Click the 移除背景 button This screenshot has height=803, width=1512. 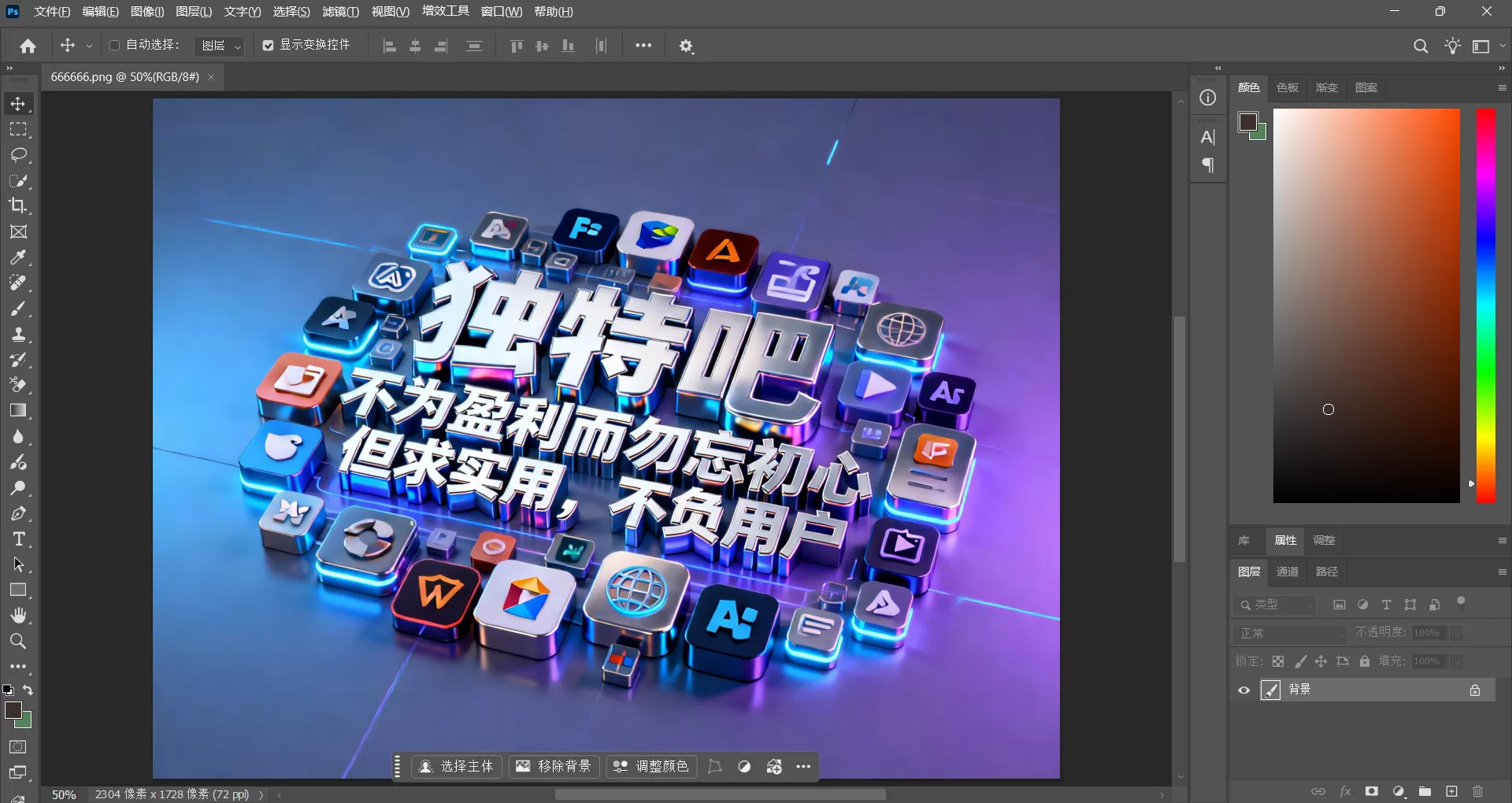pos(554,766)
